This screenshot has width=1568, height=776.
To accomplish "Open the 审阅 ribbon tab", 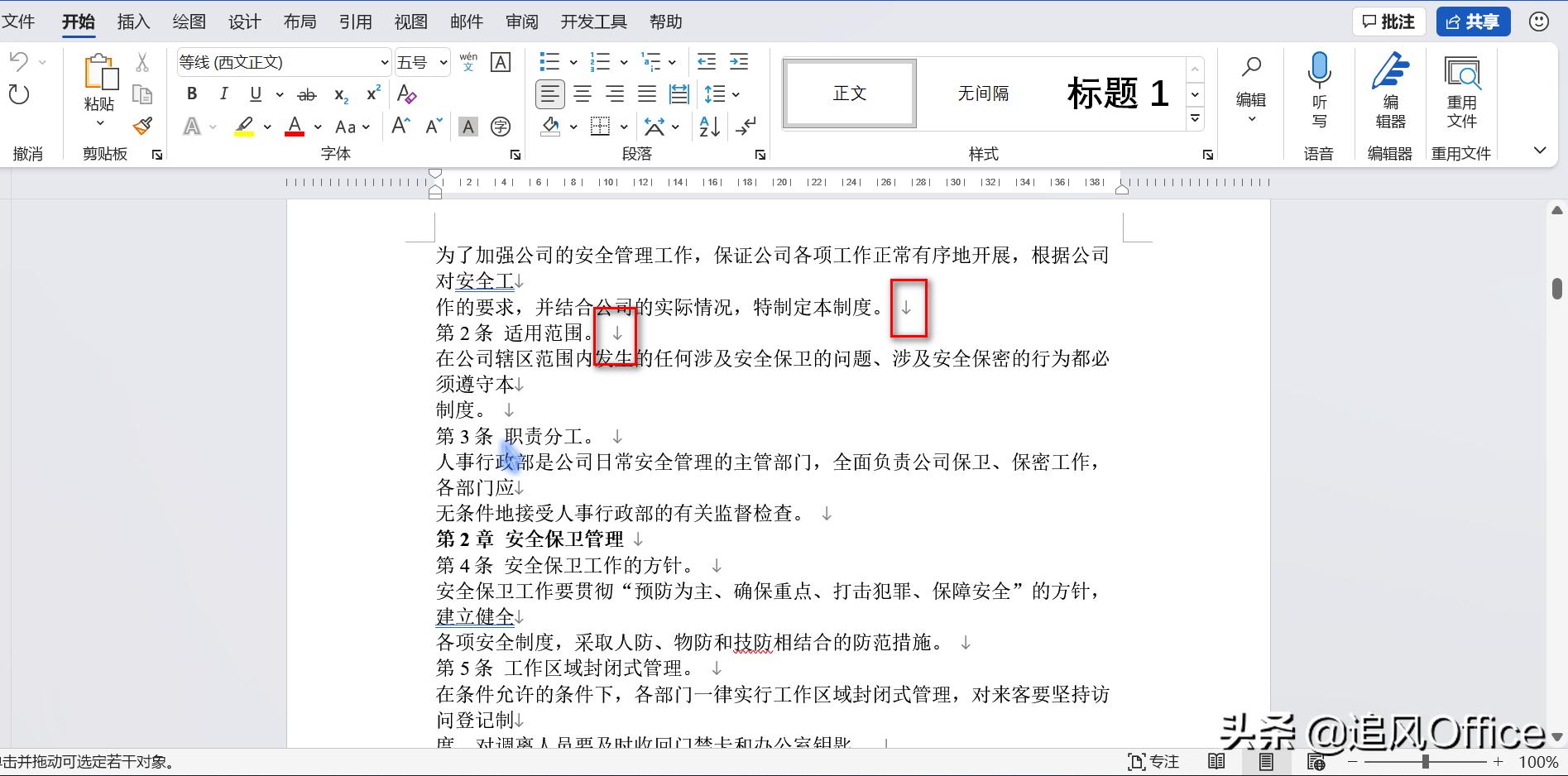I will [521, 22].
